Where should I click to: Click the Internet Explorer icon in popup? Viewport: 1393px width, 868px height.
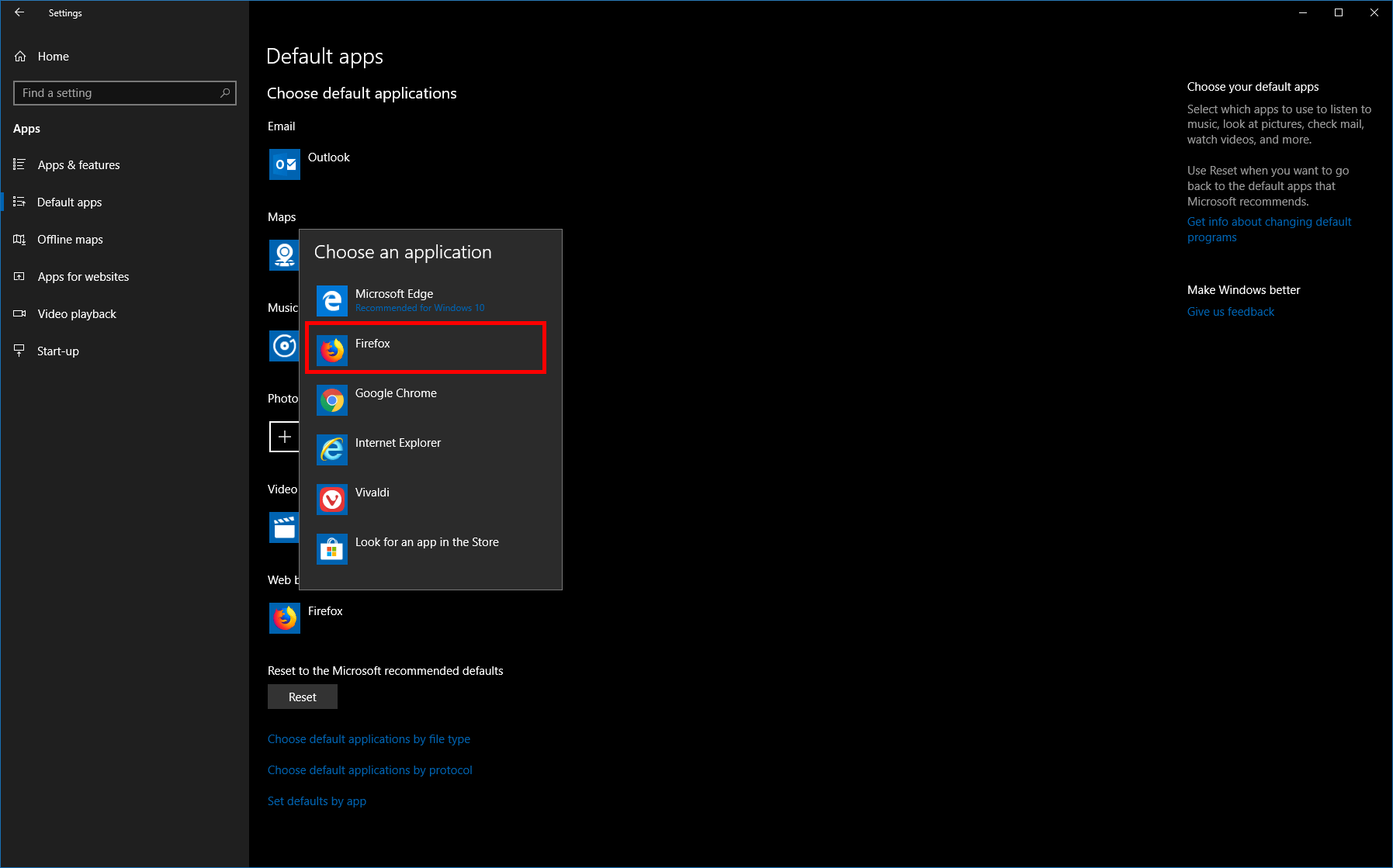click(332, 450)
